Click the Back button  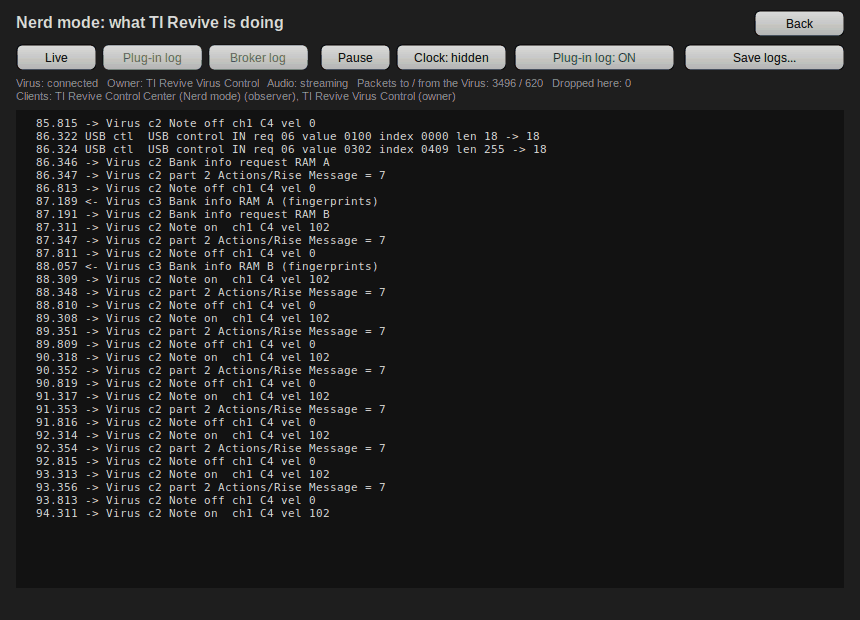[x=799, y=24]
